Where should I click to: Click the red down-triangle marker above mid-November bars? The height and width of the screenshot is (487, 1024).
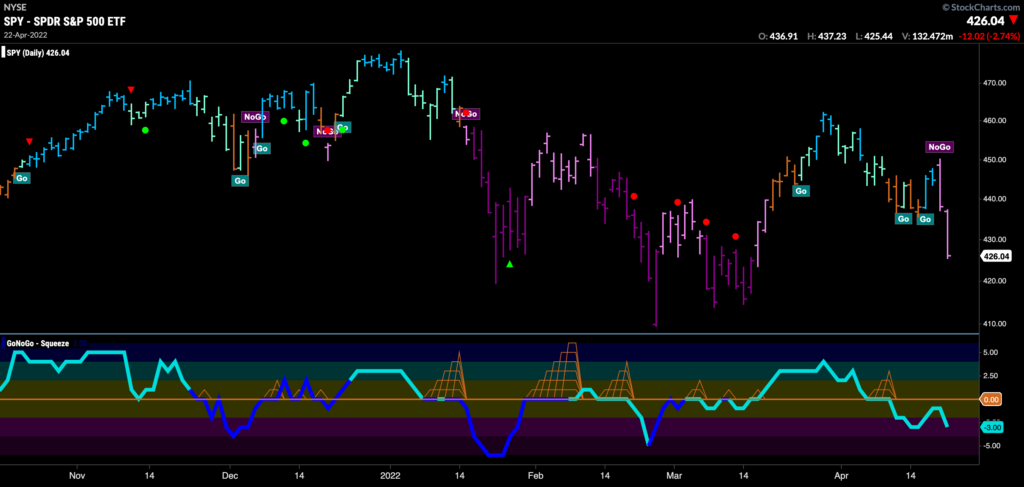click(131, 89)
